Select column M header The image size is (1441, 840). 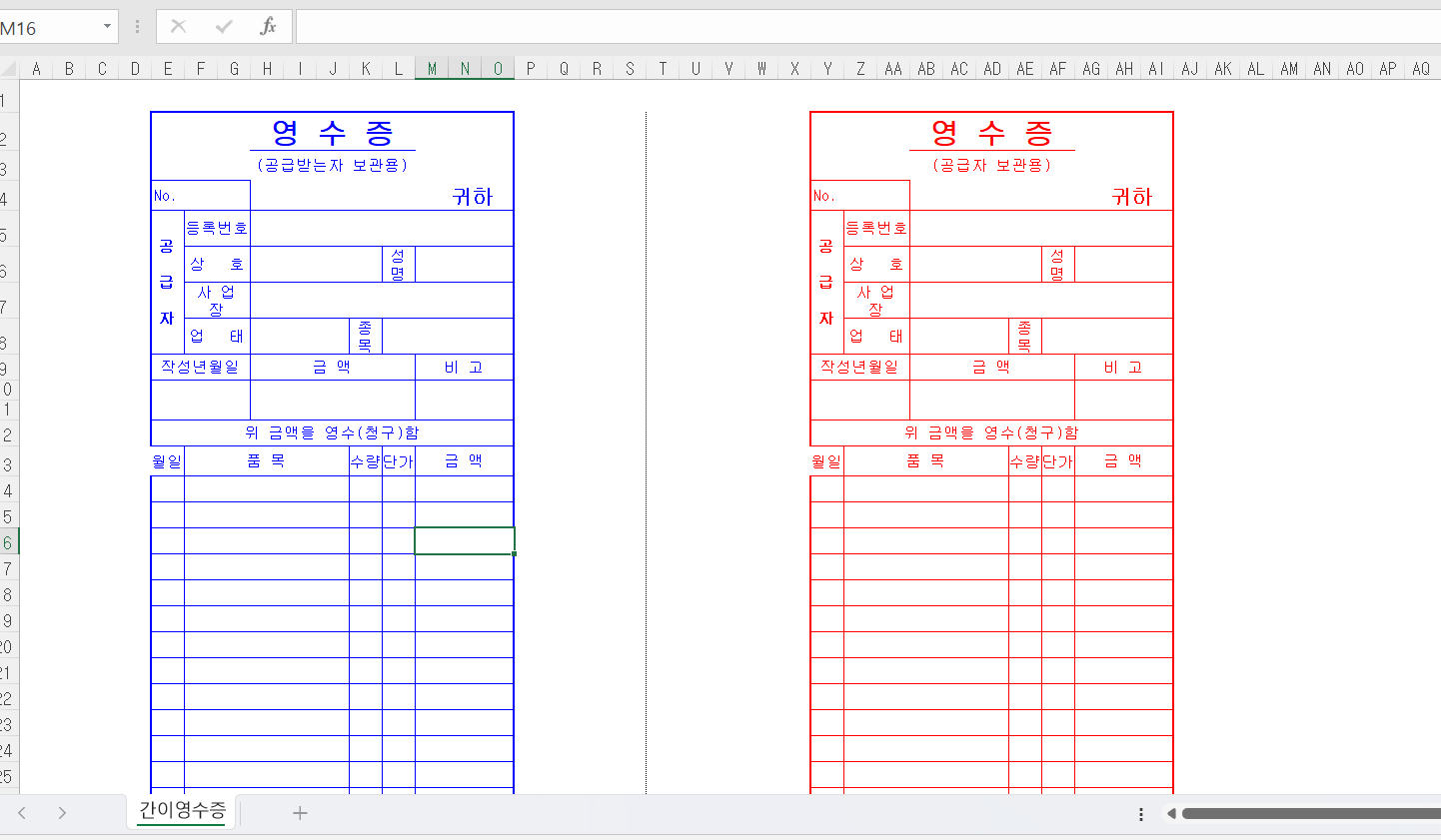432,68
